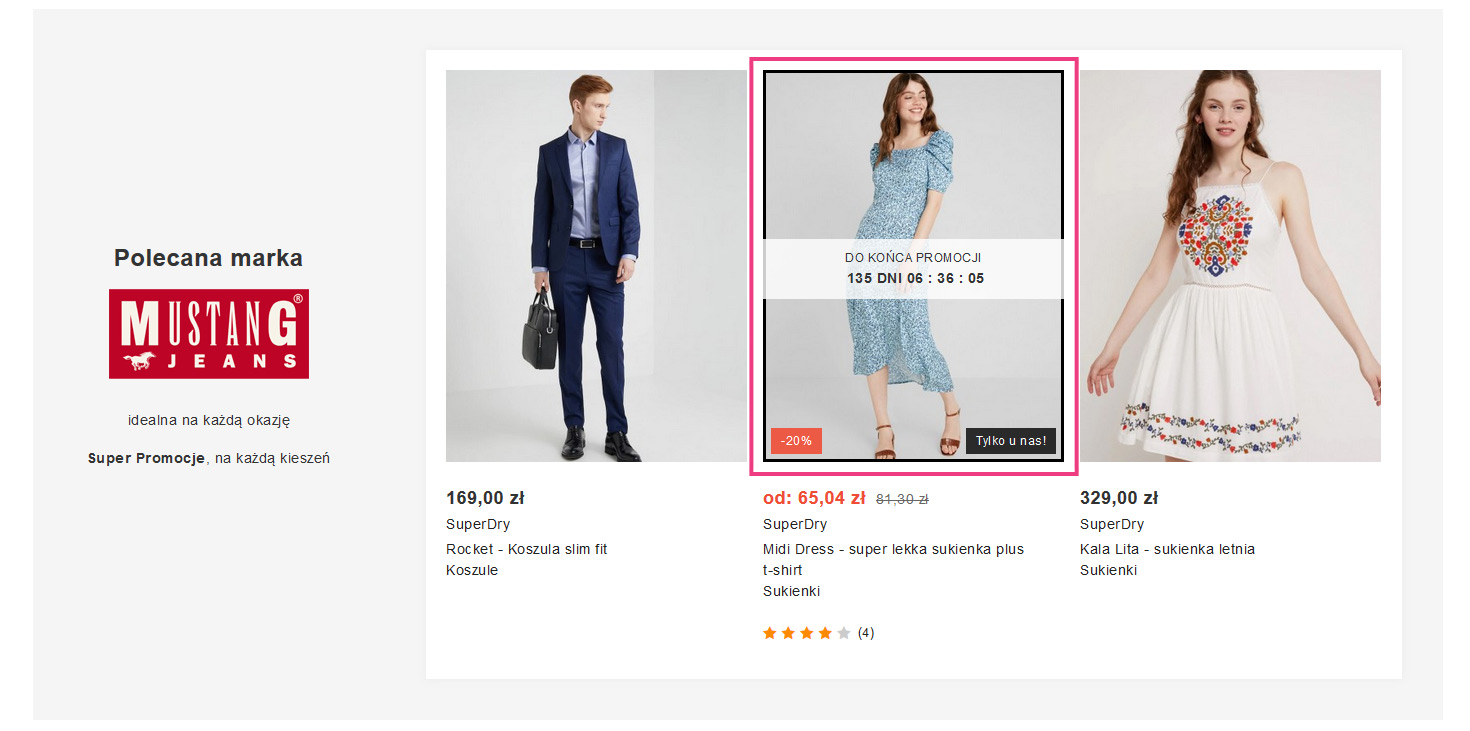Click the 'Super Promocje' link
This screenshot has width=1470, height=731.
(146, 458)
